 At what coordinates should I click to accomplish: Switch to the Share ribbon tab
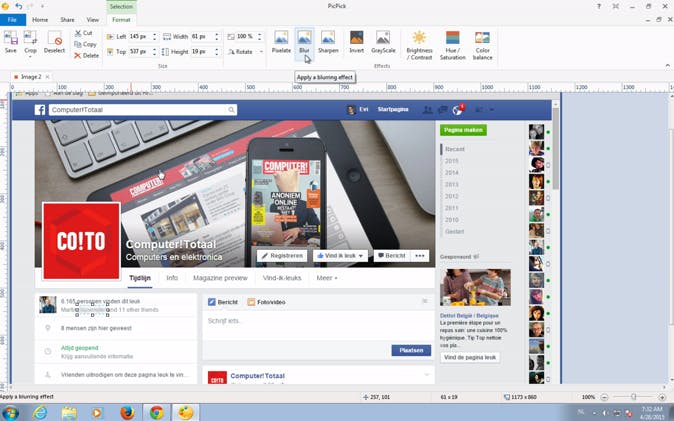[67, 19]
